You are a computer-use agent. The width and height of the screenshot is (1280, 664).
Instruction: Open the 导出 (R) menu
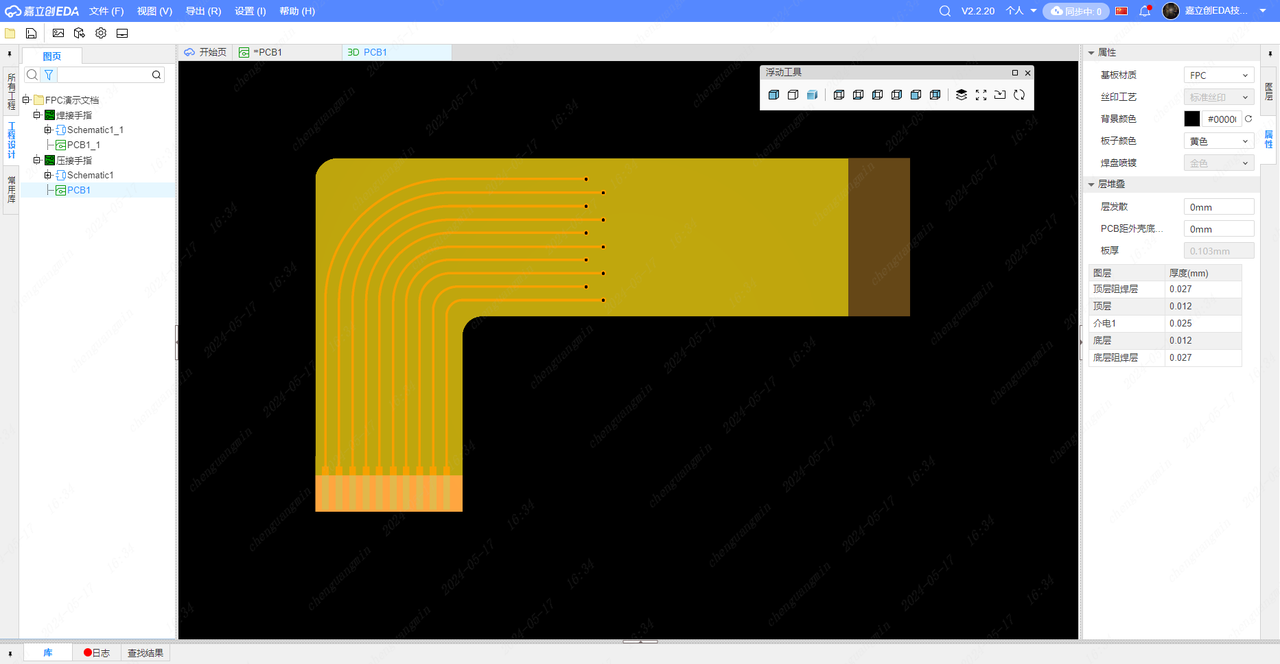(x=203, y=11)
